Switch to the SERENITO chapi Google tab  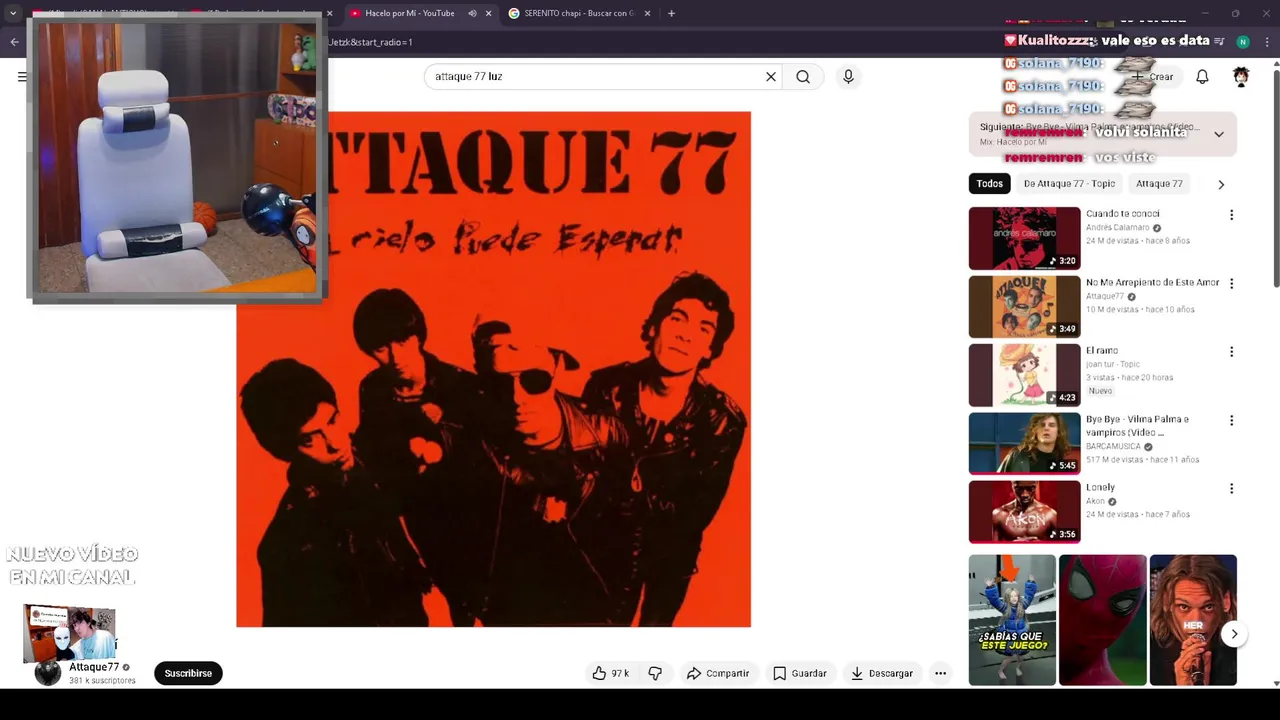(576, 13)
